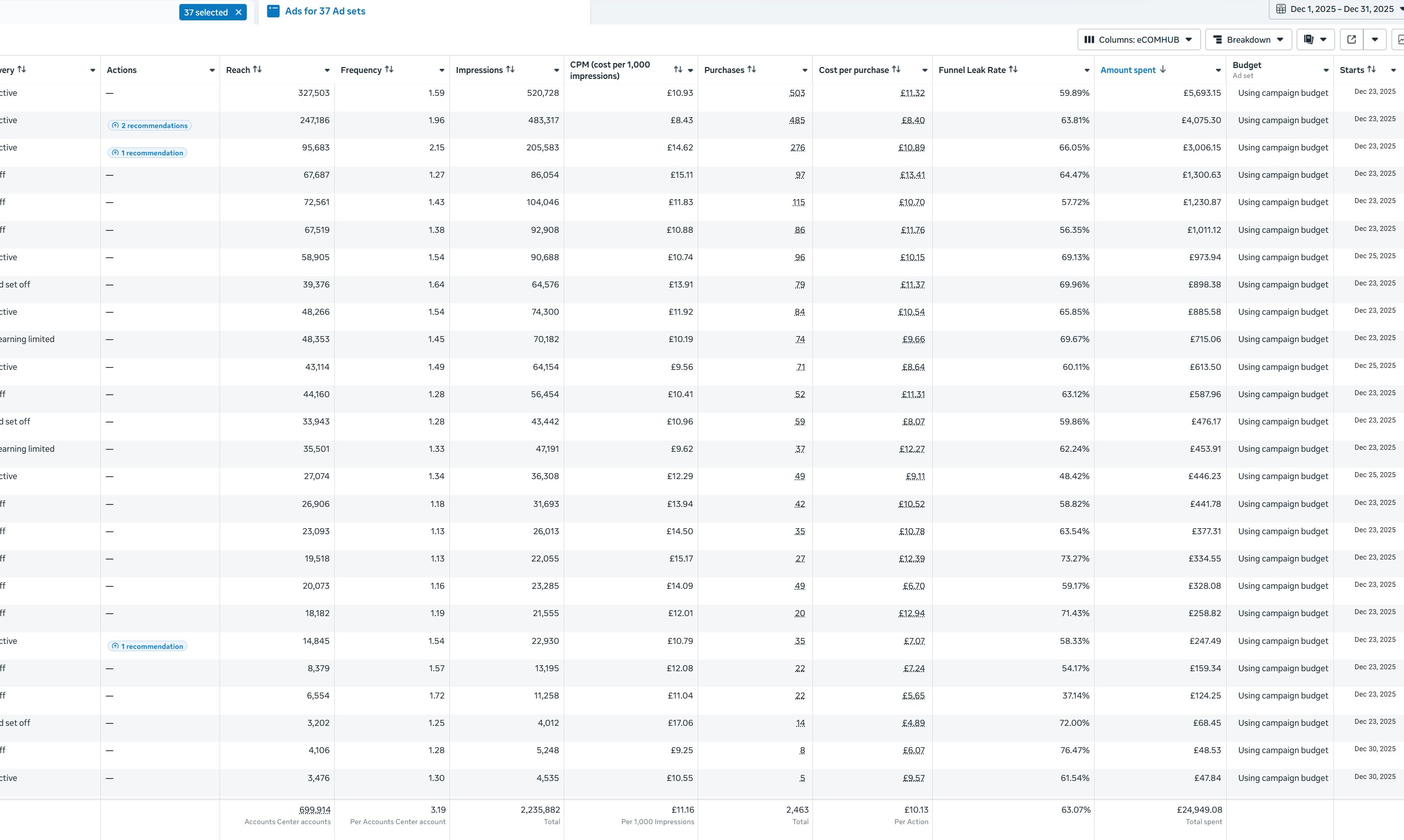Sort table by Frequency arrows
This screenshot has width=1404, height=840.
pos(389,70)
